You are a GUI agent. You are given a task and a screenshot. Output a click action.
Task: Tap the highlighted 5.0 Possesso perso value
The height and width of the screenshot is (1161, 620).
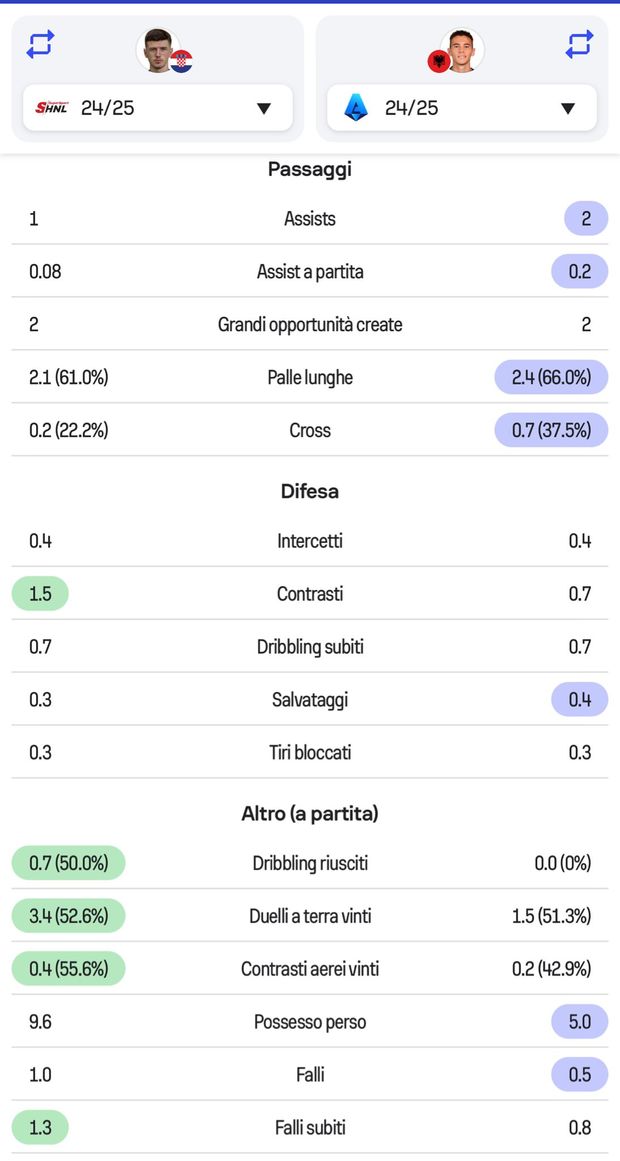(x=580, y=1022)
